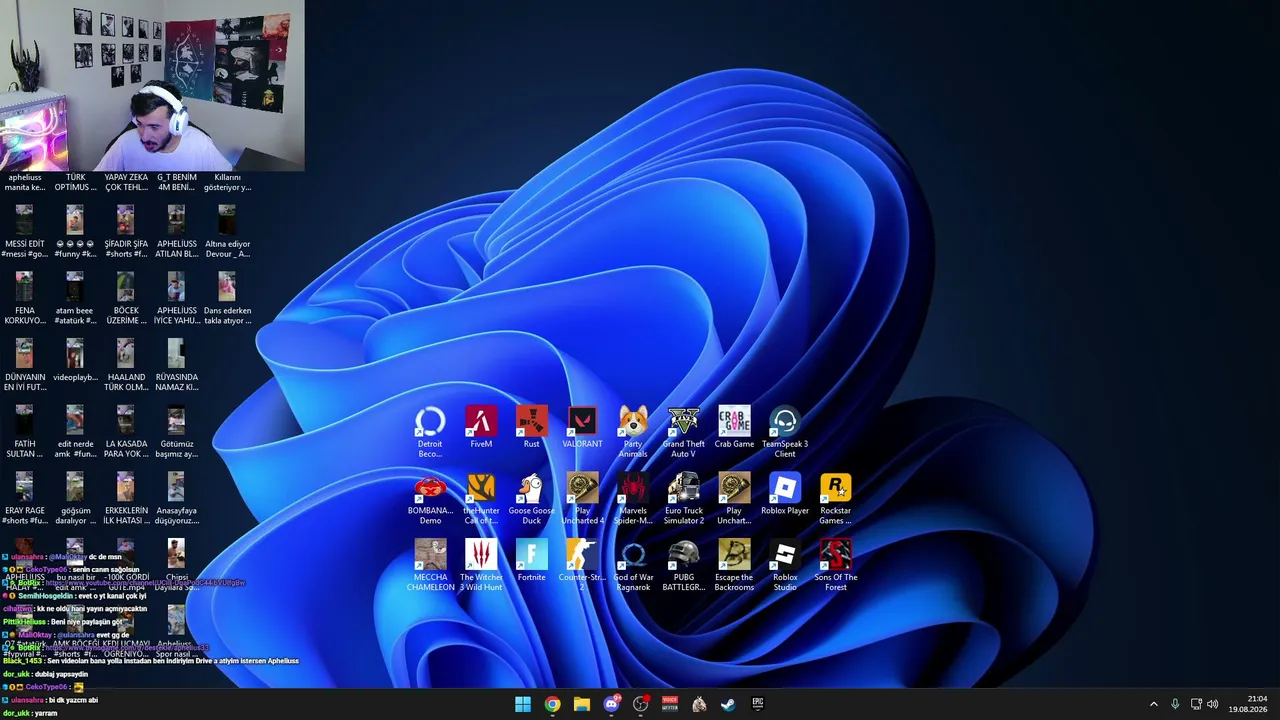The image size is (1280, 720).
Task: Open the network status tray icon
Action: point(1196,704)
